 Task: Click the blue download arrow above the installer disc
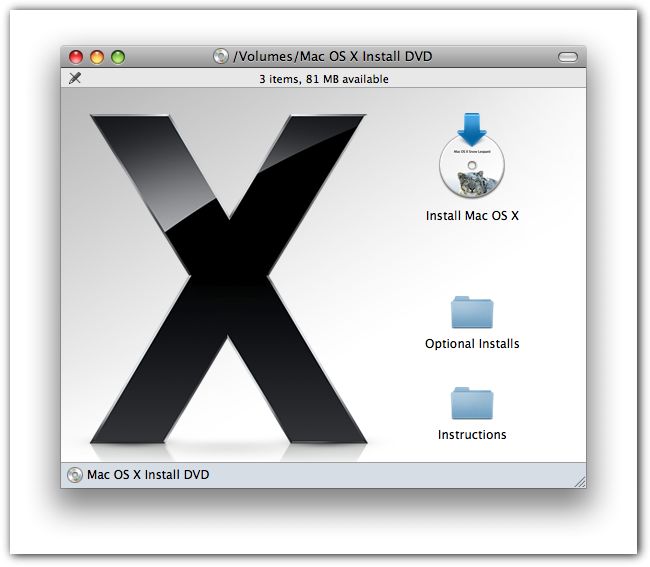(472, 128)
